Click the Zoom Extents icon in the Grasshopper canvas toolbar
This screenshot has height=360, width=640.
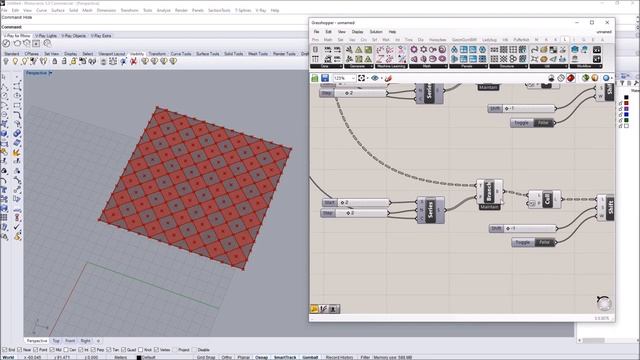click(x=361, y=78)
